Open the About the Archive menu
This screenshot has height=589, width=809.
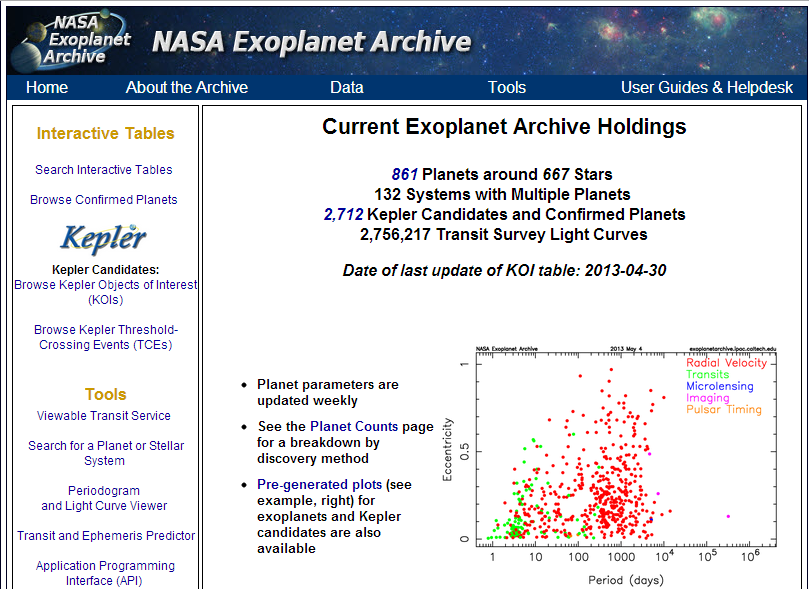[187, 88]
